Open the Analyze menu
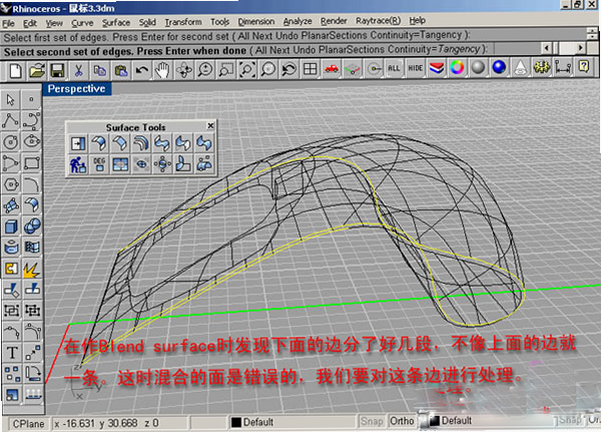 pos(297,21)
